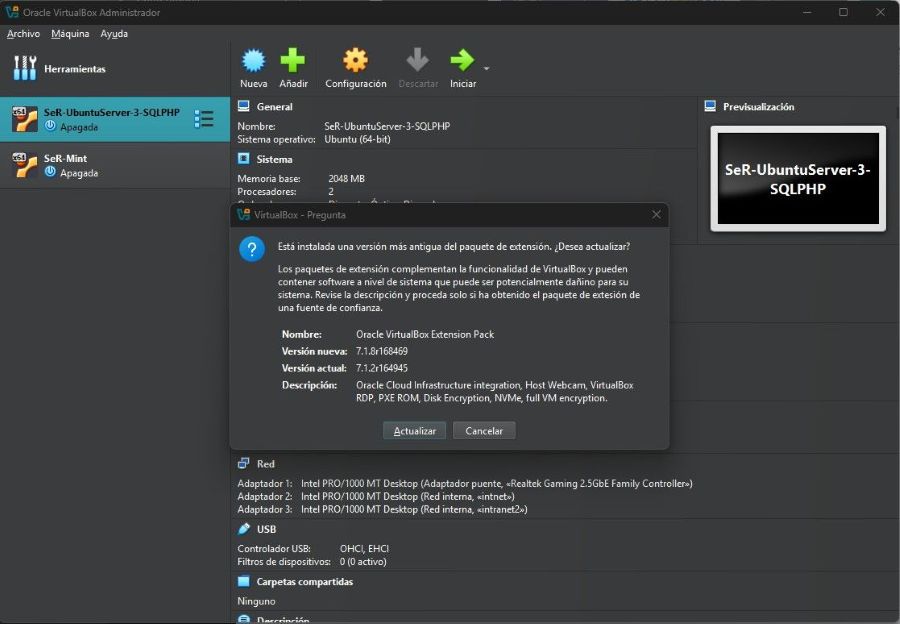The width and height of the screenshot is (900, 624).
Task: Click the Filtros de dispositivos value
Action: (363, 562)
